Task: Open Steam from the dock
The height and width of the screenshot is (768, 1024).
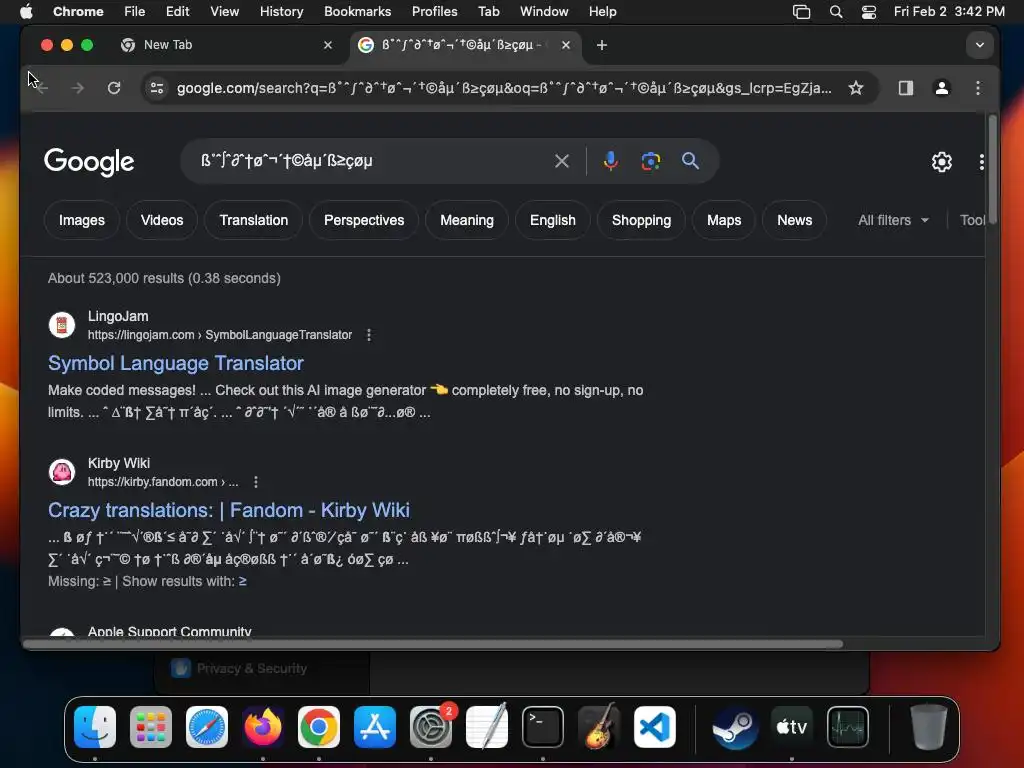Action: coord(735,727)
